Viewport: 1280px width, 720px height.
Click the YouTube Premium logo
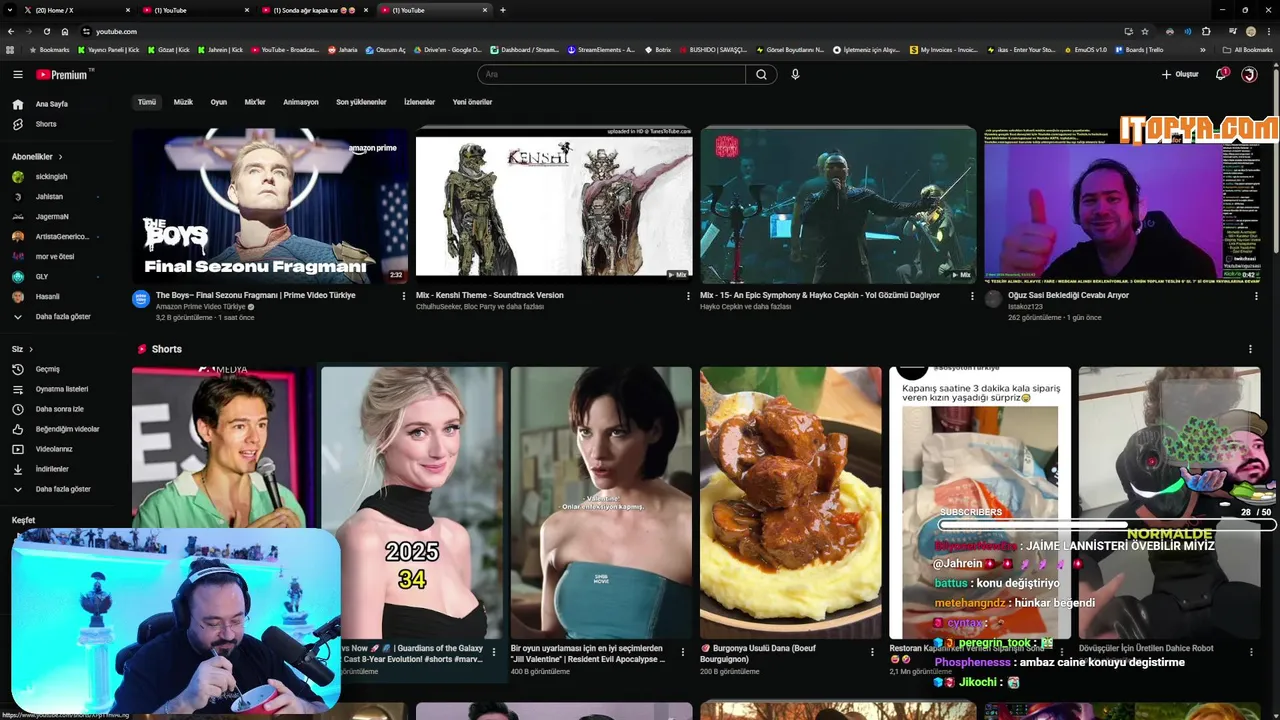(63, 74)
